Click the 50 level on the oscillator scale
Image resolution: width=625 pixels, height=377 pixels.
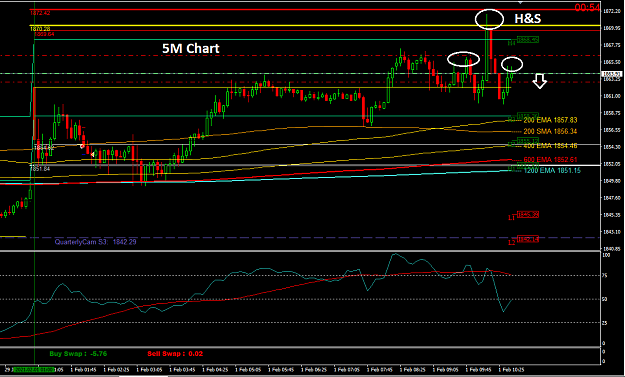pyautogui.click(x=605, y=299)
